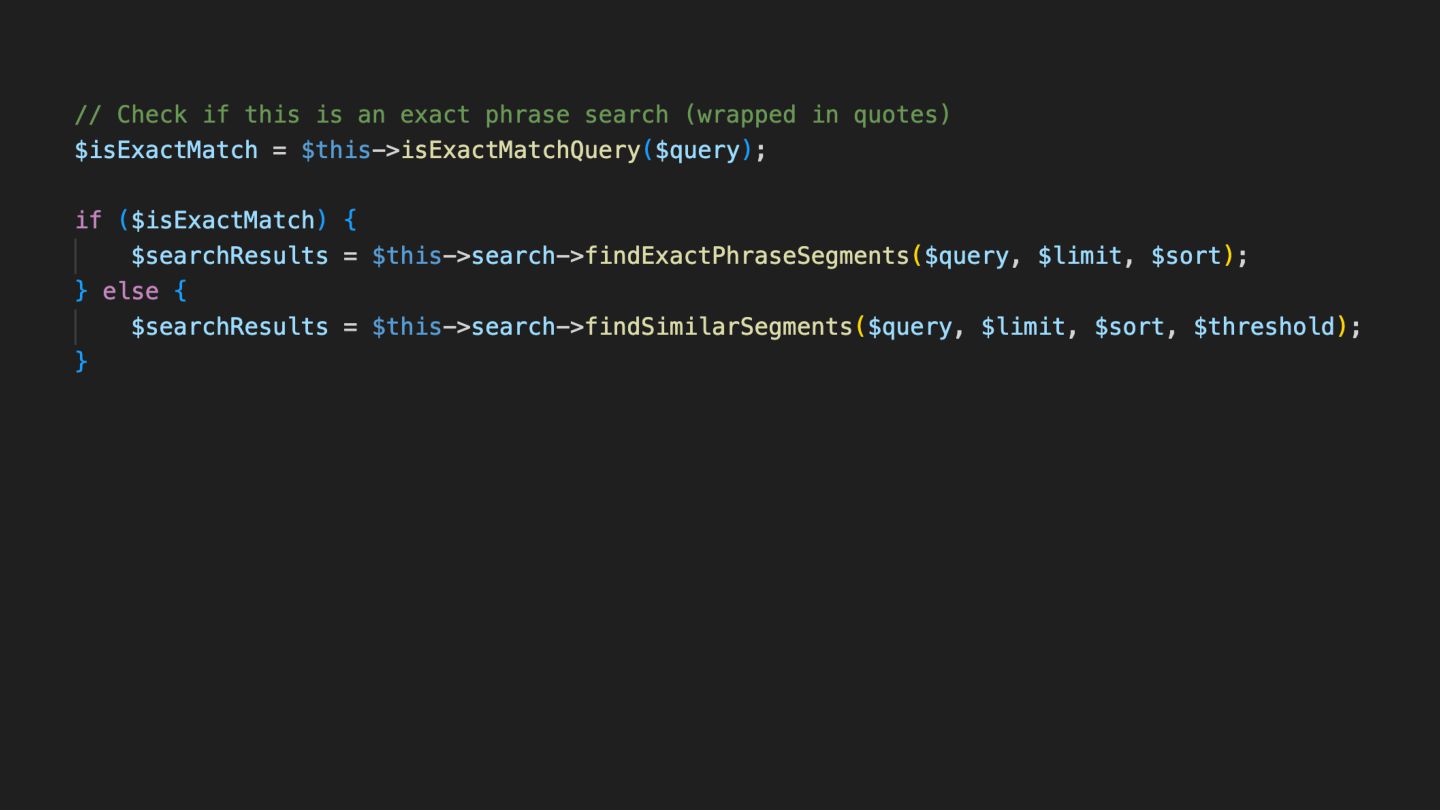The image size is (1440, 810).
Task: Click the else keyword
Action: (130, 291)
